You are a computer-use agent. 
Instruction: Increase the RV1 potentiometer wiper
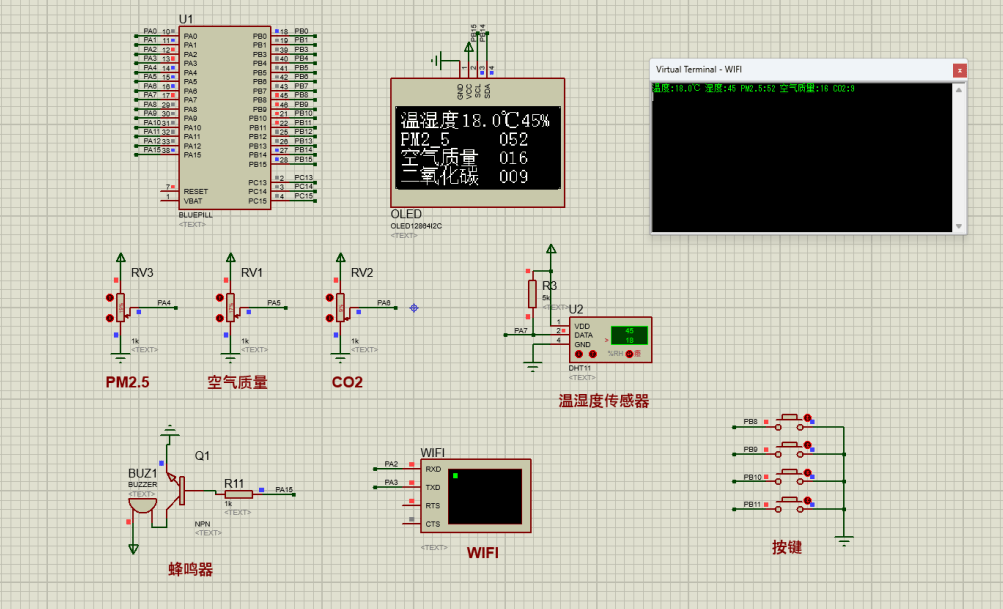pyautogui.click(x=220, y=298)
